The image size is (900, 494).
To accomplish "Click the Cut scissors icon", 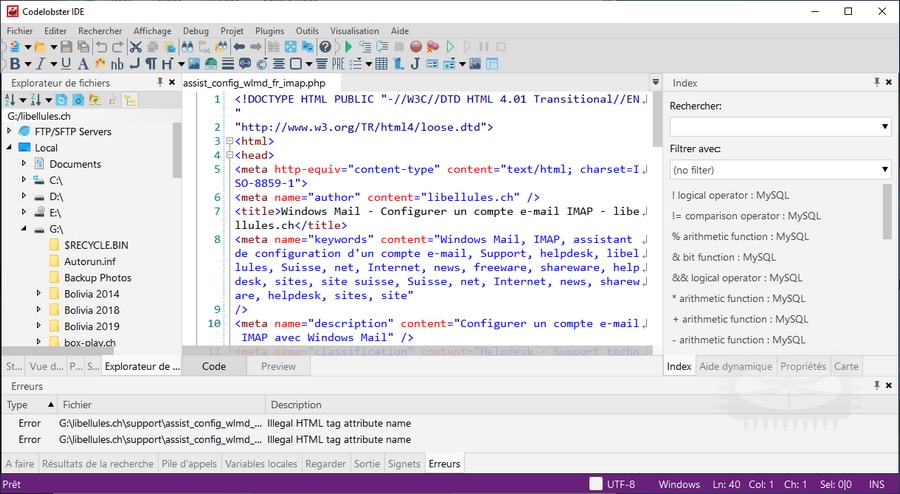I will pos(136,47).
